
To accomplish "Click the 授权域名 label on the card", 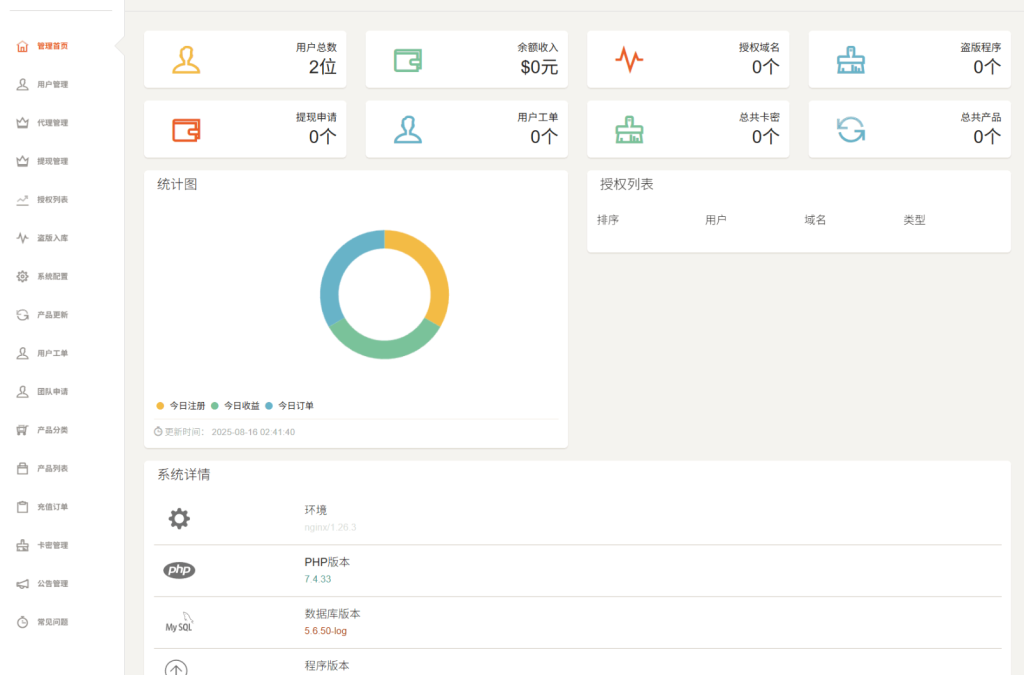I will point(760,48).
